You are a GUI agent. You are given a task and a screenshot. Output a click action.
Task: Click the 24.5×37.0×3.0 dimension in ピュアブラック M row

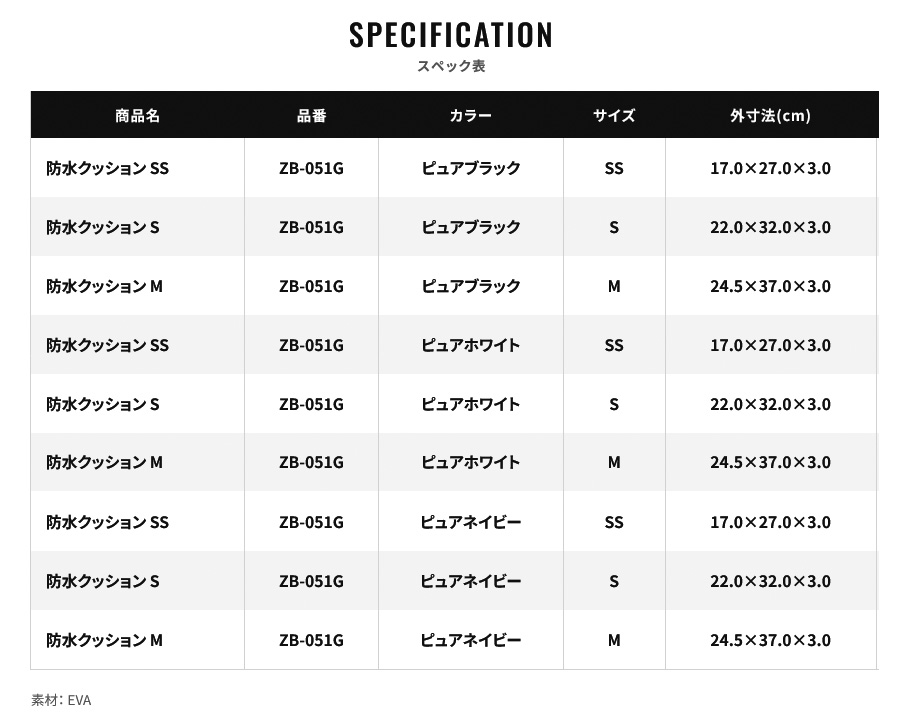[770, 286]
